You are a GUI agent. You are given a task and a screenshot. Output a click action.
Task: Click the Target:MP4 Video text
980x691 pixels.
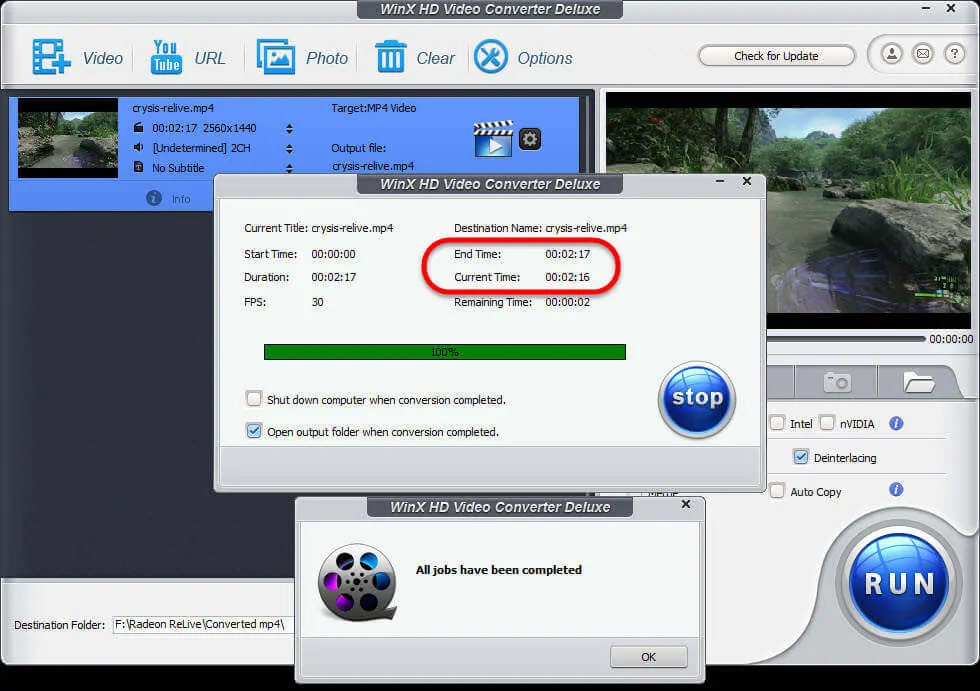coord(374,107)
